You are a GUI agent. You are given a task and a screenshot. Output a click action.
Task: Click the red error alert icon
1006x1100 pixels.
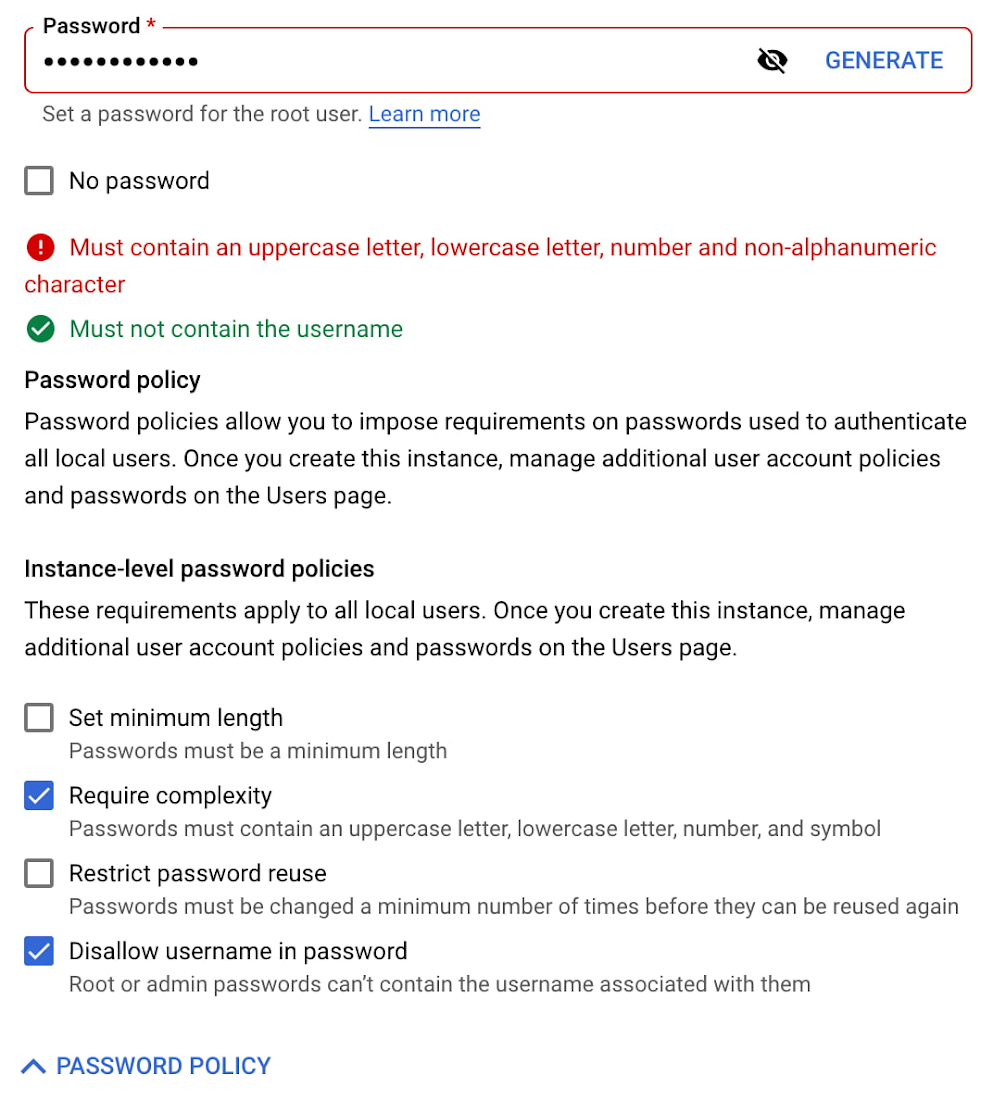38,247
